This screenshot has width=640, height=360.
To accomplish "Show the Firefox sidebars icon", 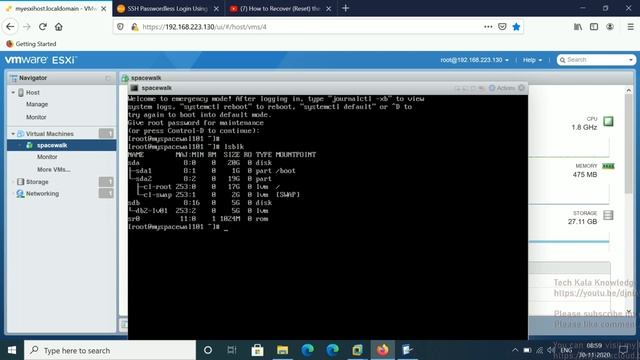I will 594,27.
